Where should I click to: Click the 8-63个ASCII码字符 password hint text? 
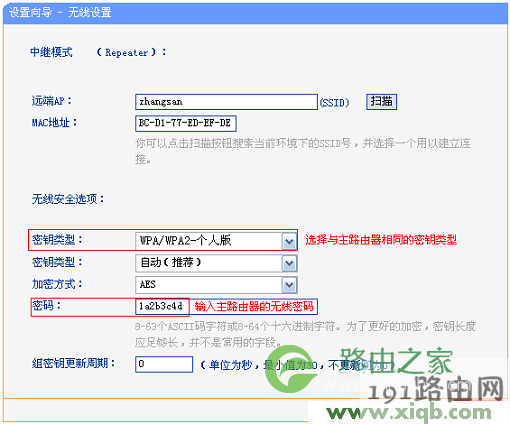[x=305, y=334]
